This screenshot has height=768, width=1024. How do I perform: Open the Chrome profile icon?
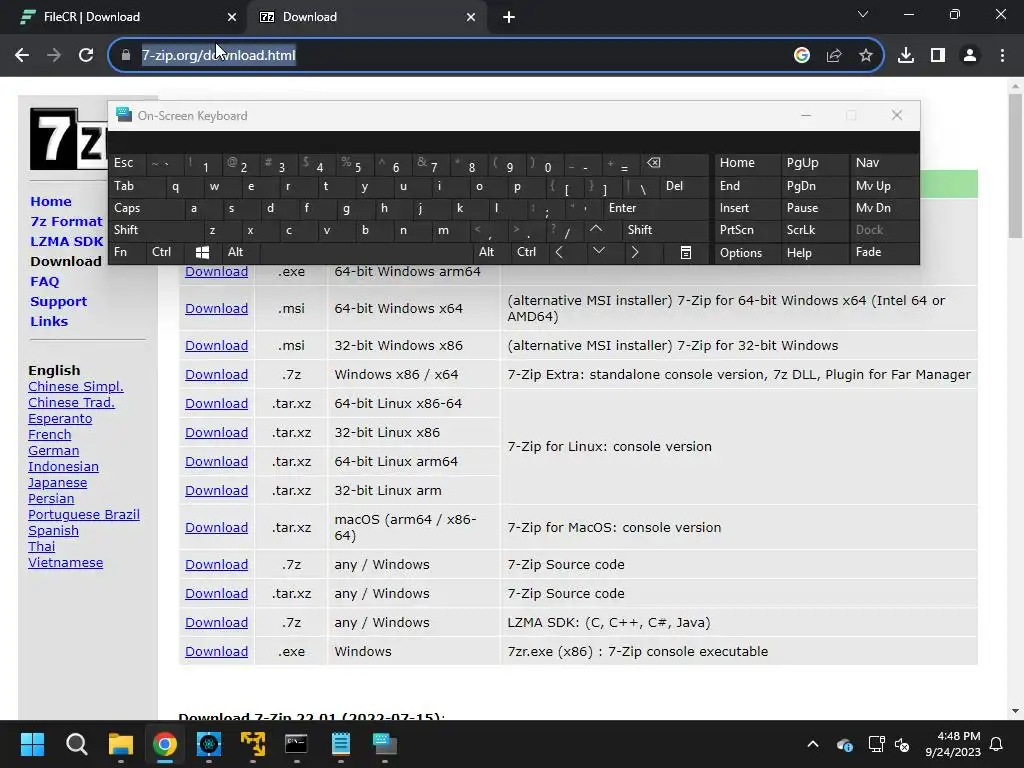970,56
